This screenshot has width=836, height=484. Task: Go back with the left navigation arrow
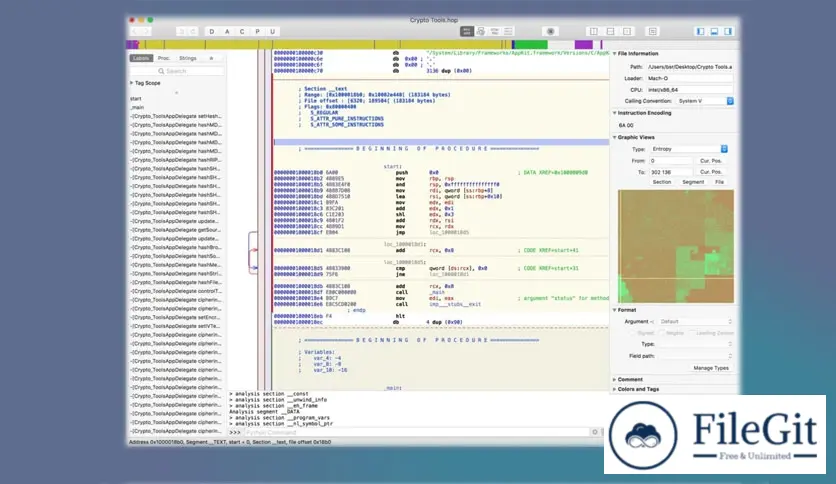[134, 31]
